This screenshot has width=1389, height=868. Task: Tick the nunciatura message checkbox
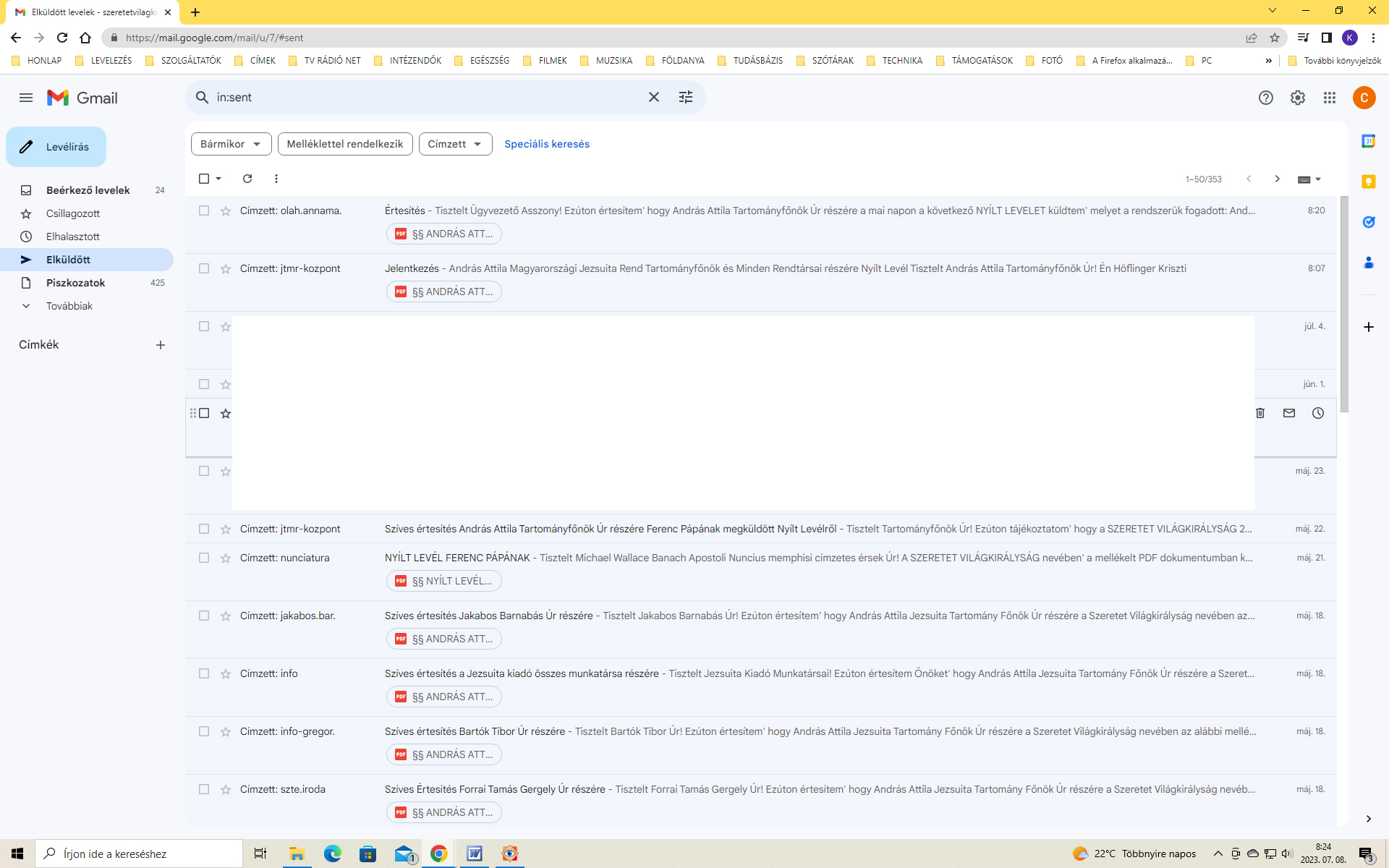coord(204,558)
